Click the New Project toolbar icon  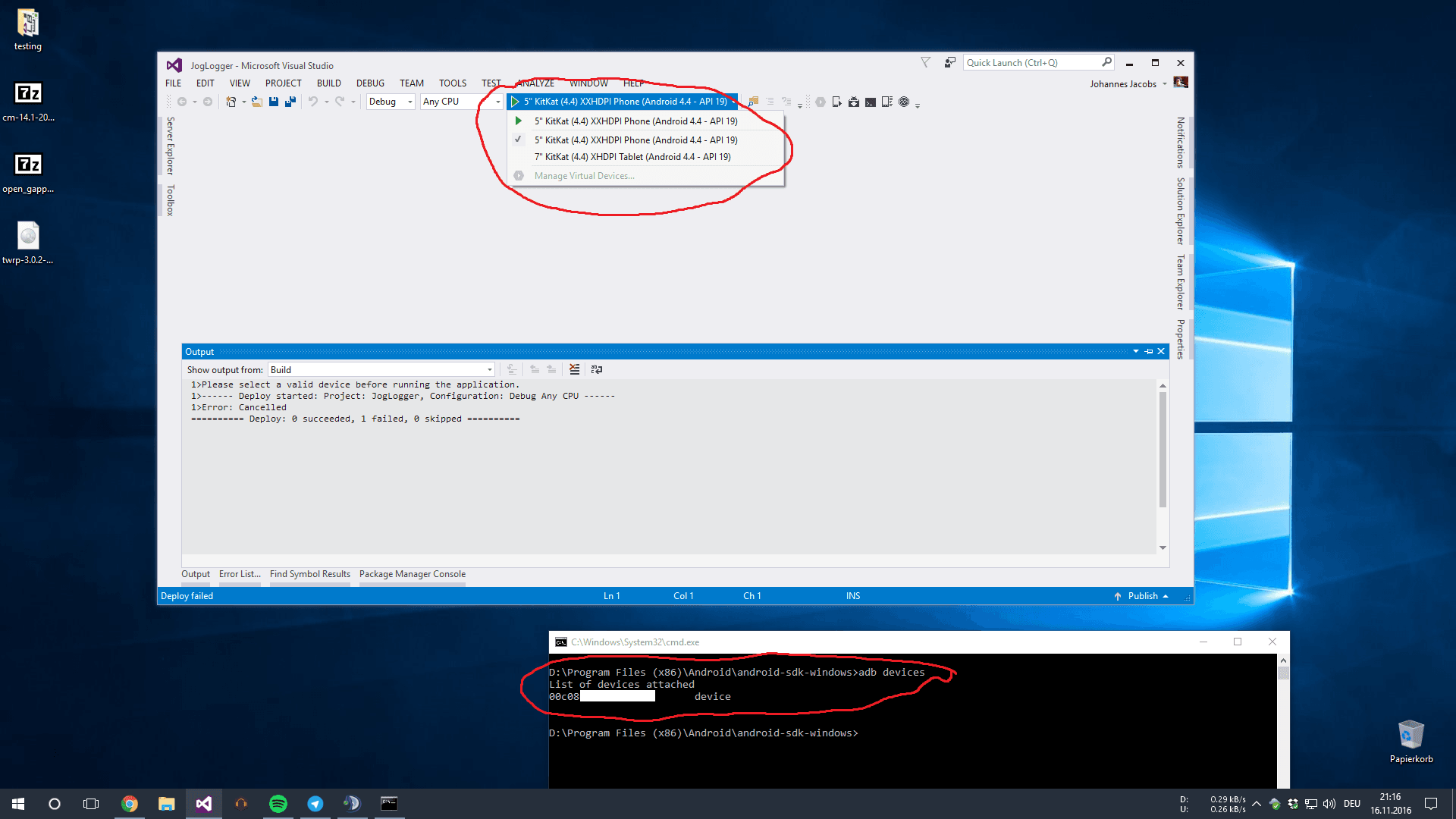point(231,102)
